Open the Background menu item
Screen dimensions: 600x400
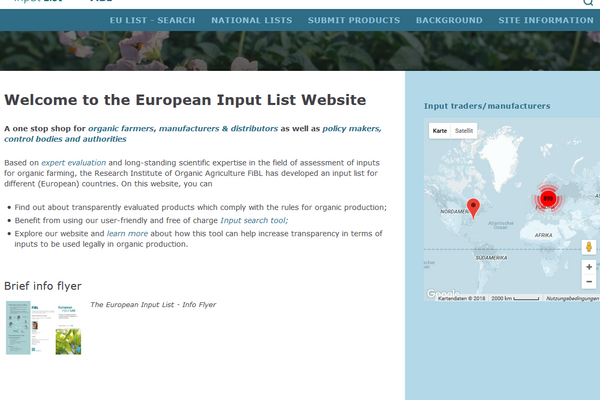[449, 20]
